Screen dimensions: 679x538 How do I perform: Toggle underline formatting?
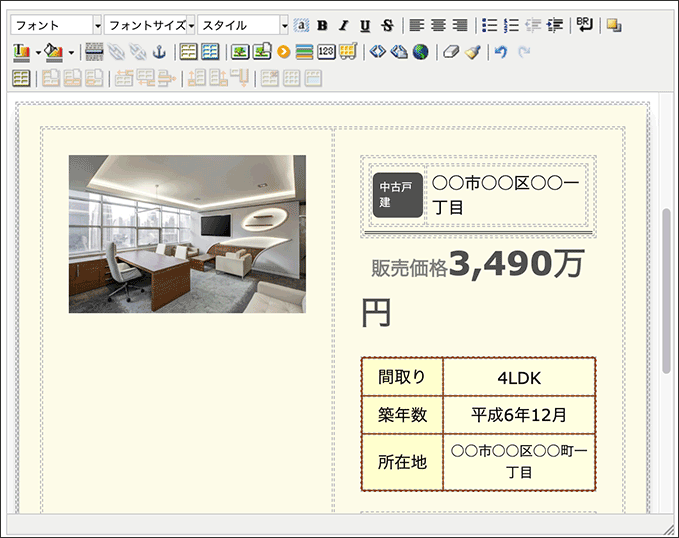365,26
